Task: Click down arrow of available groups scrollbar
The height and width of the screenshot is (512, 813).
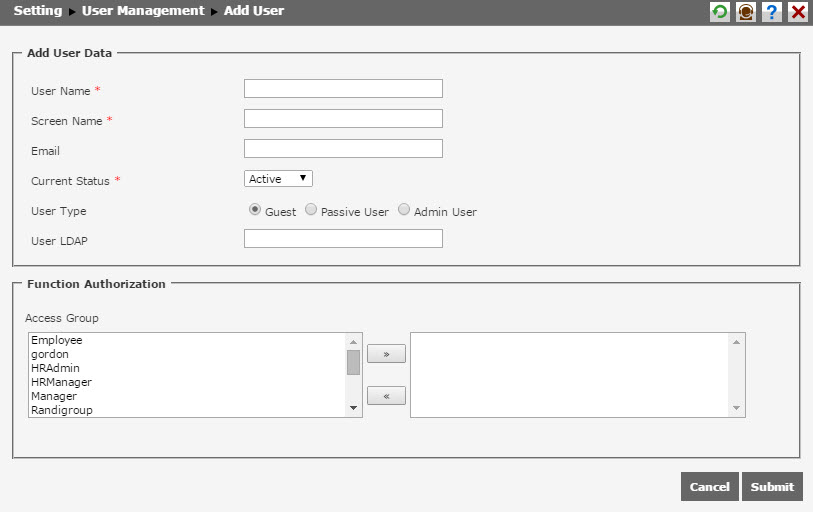Action: 354,408
